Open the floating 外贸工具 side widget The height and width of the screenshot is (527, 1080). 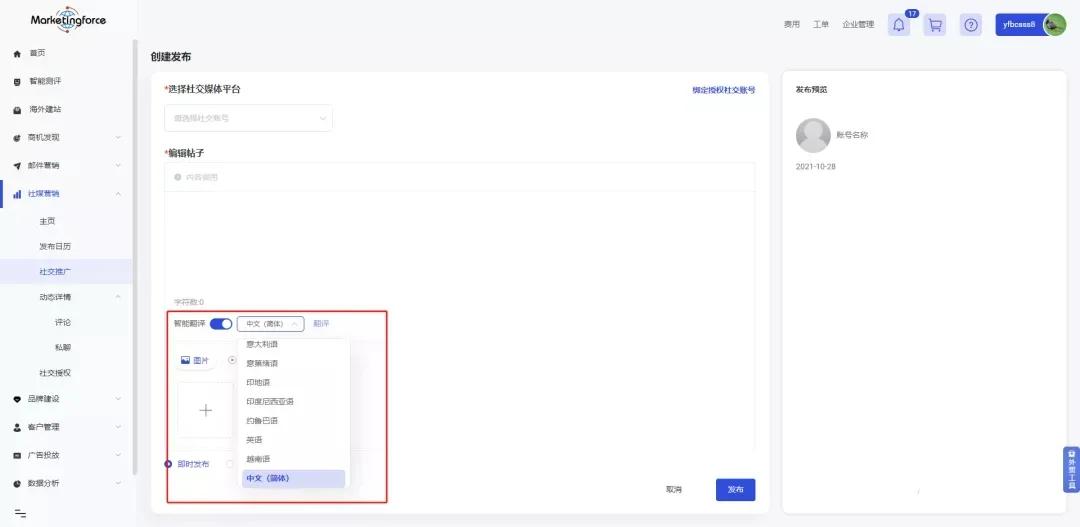(1072, 470)
